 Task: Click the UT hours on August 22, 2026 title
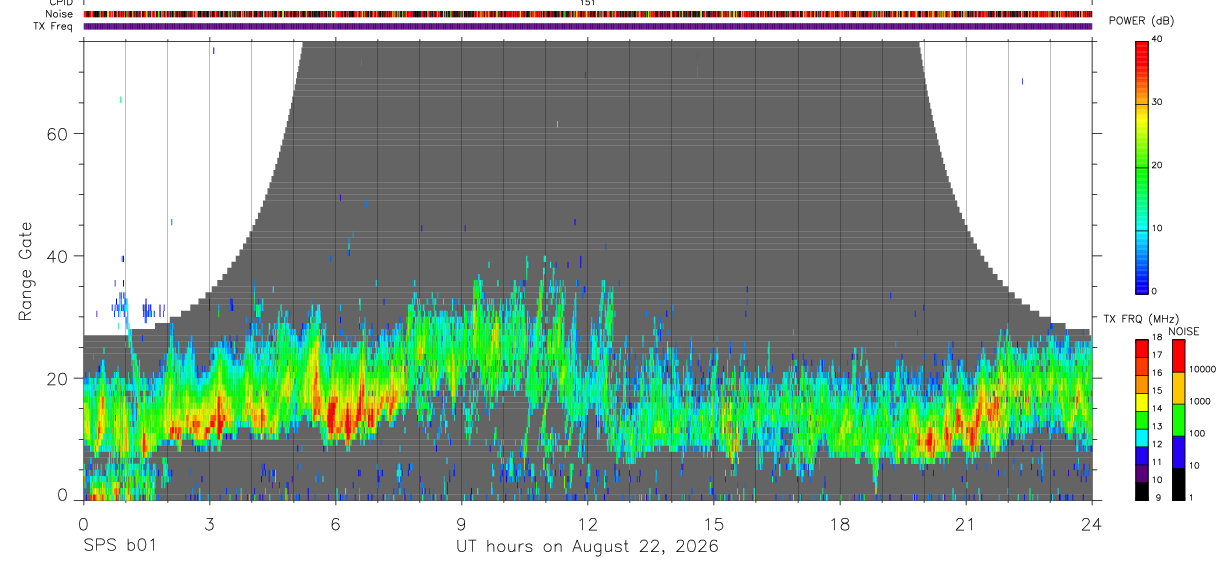tap(587, 546)
